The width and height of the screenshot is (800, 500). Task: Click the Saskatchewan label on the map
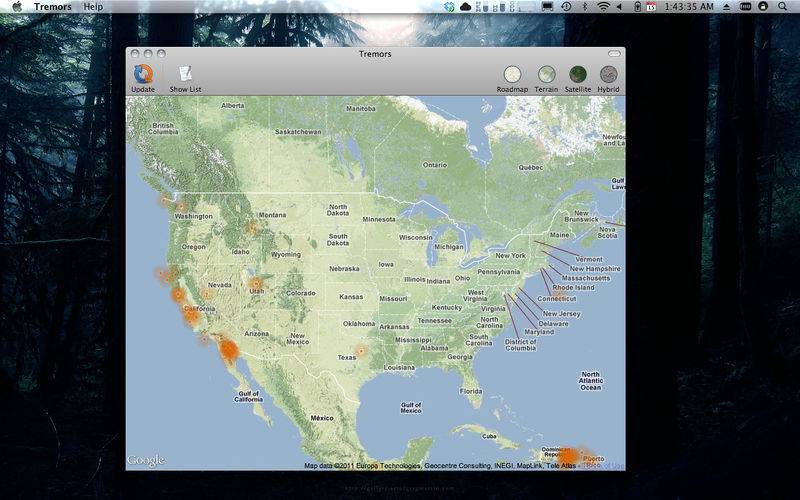(x=298, y=132)
